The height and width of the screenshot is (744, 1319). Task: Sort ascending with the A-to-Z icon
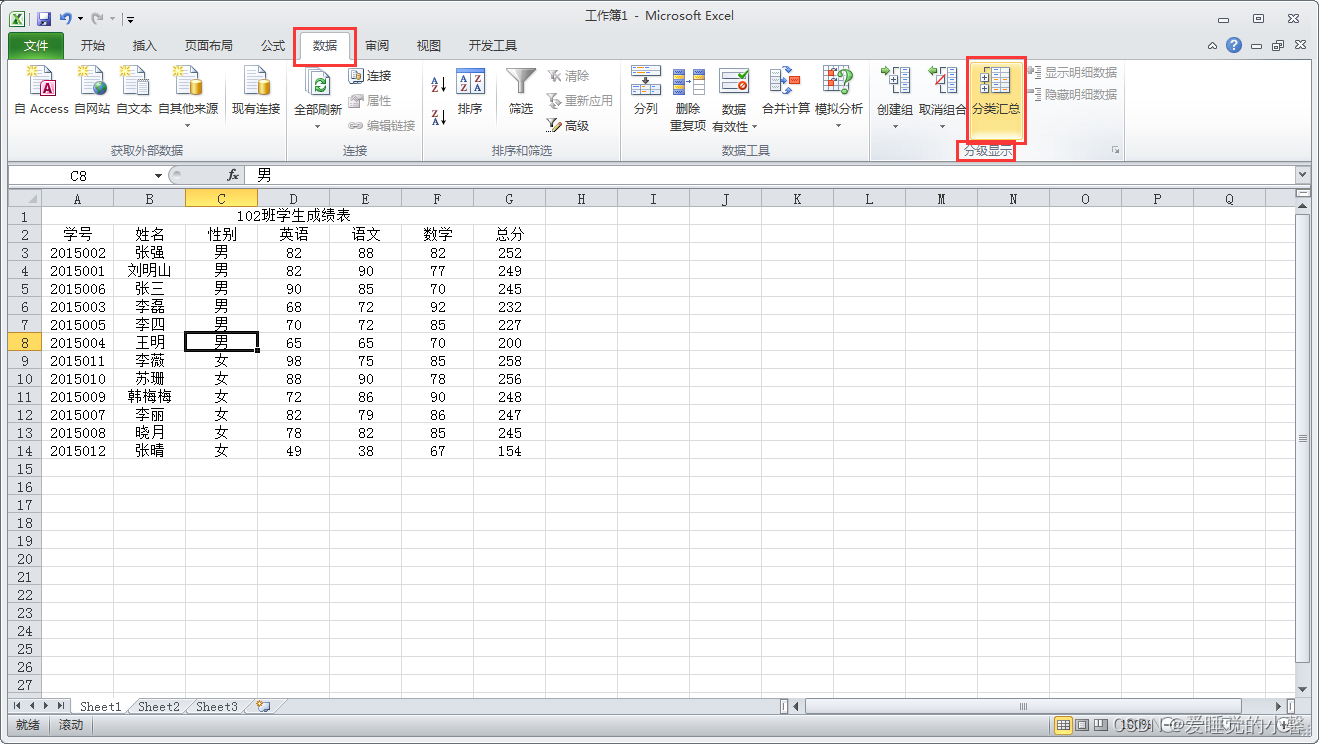click(439, 85)
